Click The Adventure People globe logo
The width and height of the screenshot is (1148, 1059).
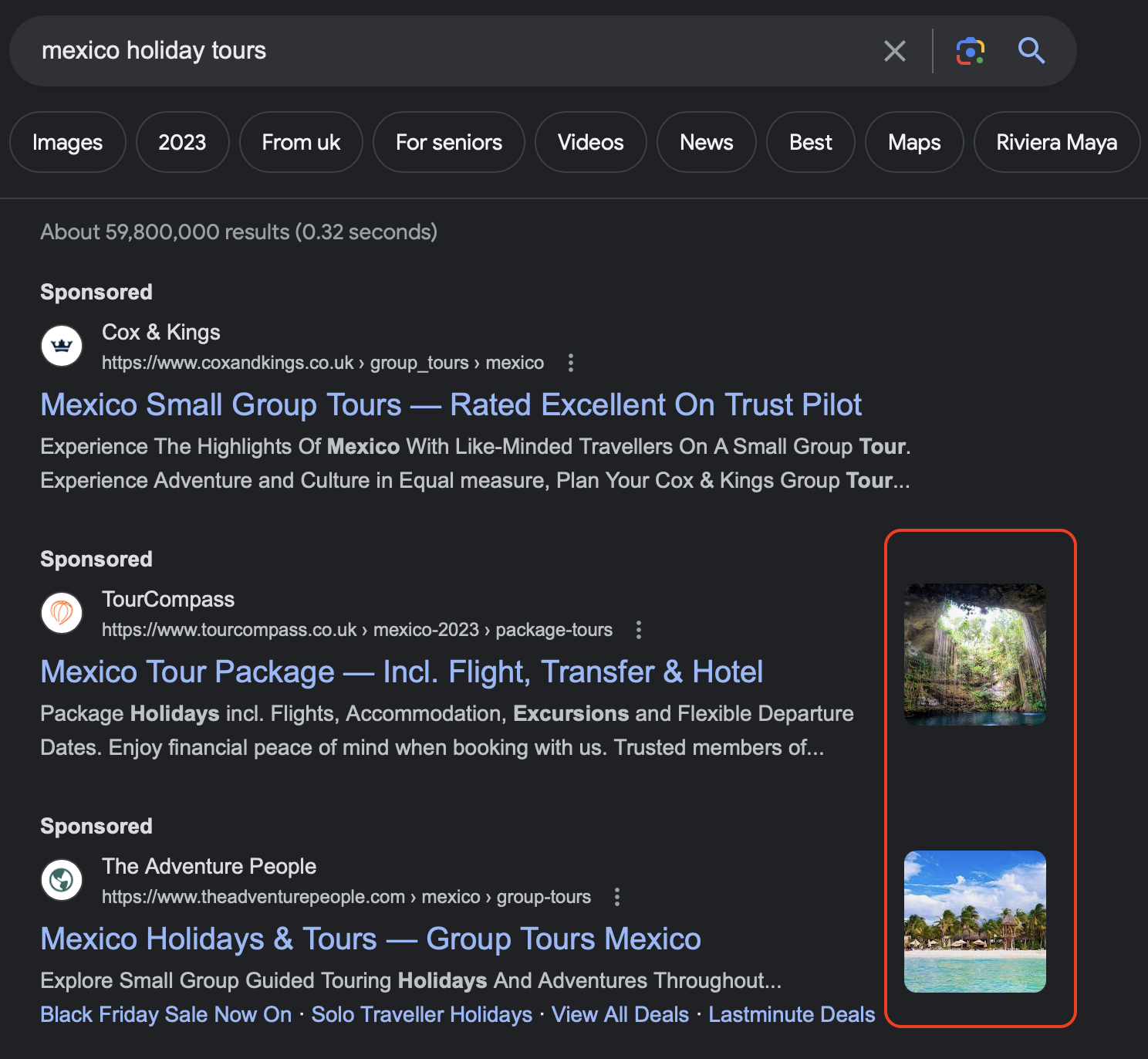pyautogui.click(x=62, y=880)
